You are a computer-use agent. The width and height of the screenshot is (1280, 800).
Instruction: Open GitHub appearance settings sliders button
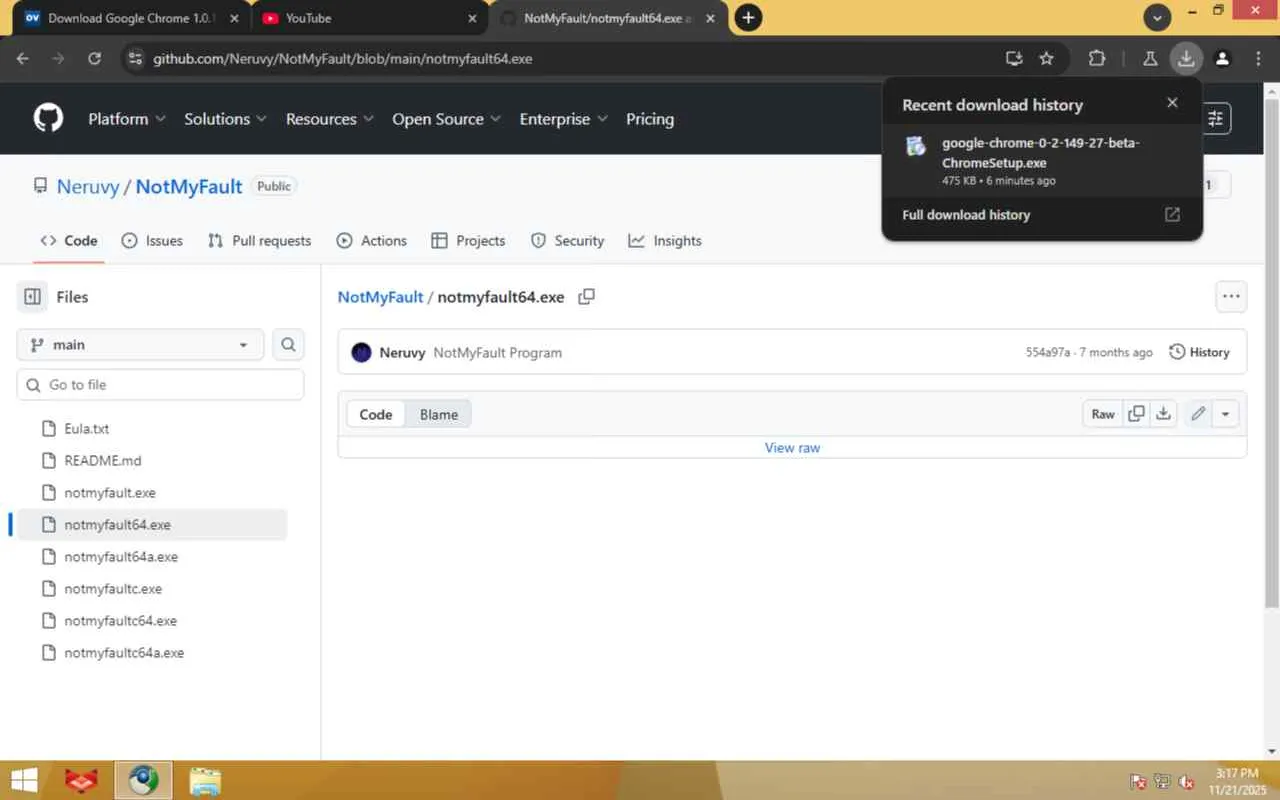tap(1216, 119)
